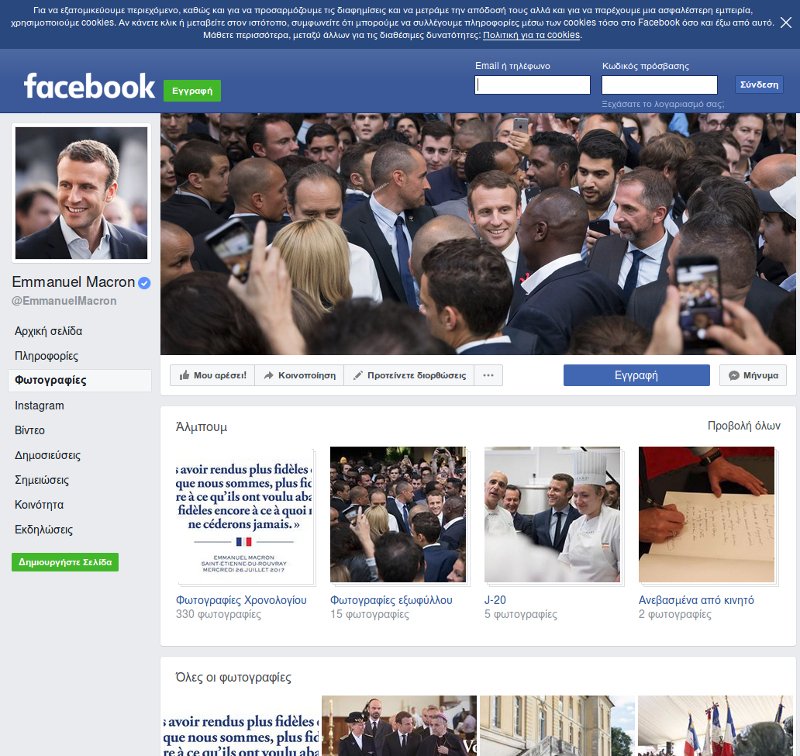Open the Πολιτική για τα cookies link
800x756 pixels.
tap(531, 35)
